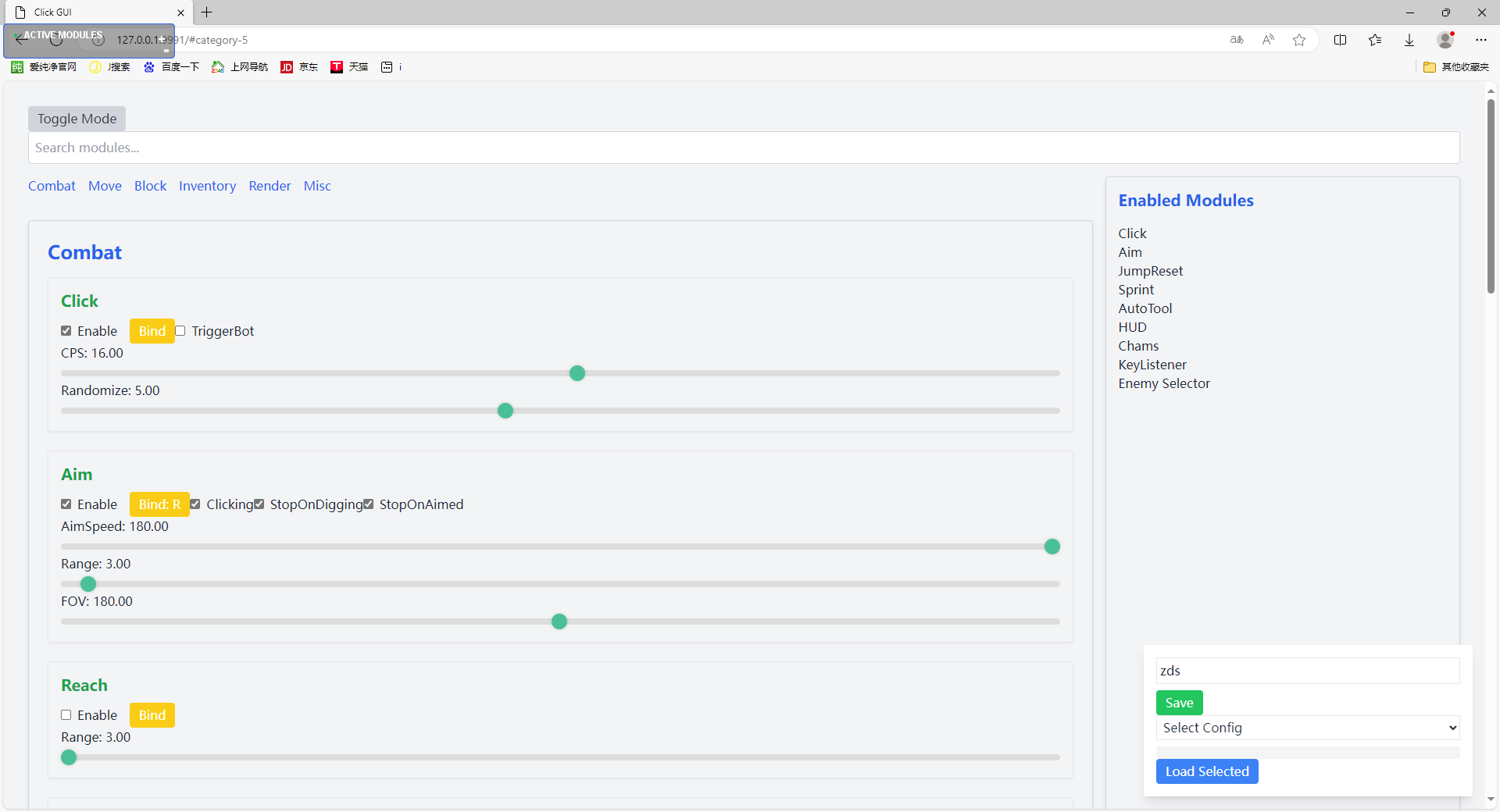Click the ACTIVE MODULES overlay header

tap(63, 35)
